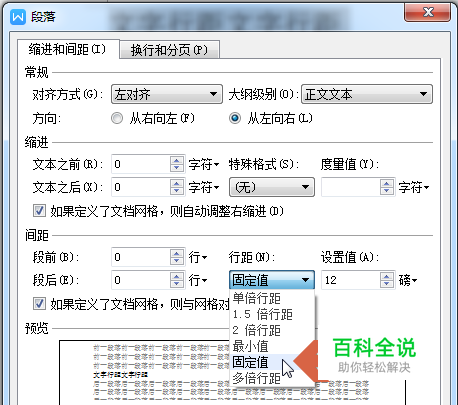Increase 文本之后 value with up arrow
The image size is (458, 405).
pyautogui.click(x=177, y=183)
